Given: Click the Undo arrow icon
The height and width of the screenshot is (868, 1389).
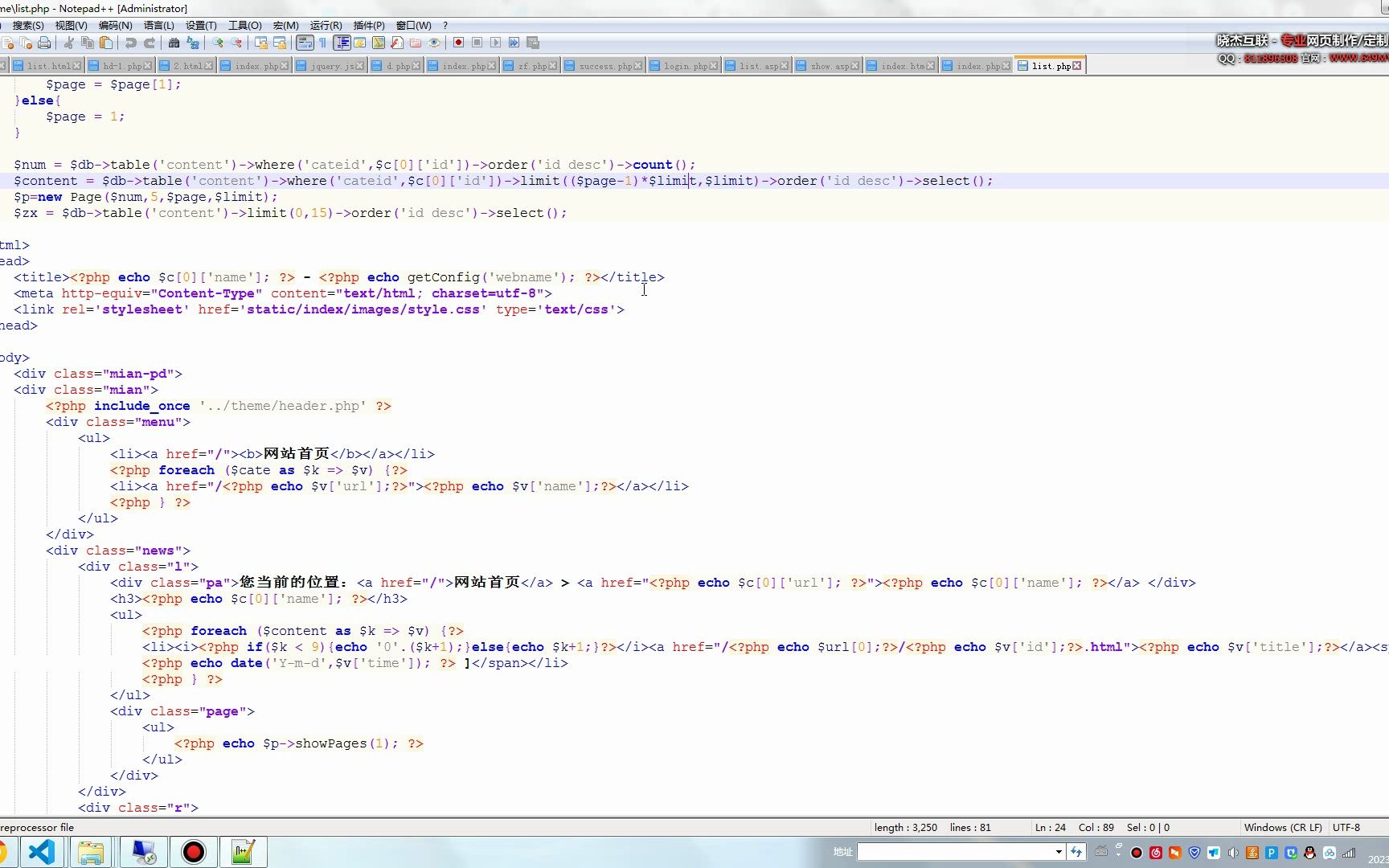Looking at the screenshot, I should (x=130, y=43).
